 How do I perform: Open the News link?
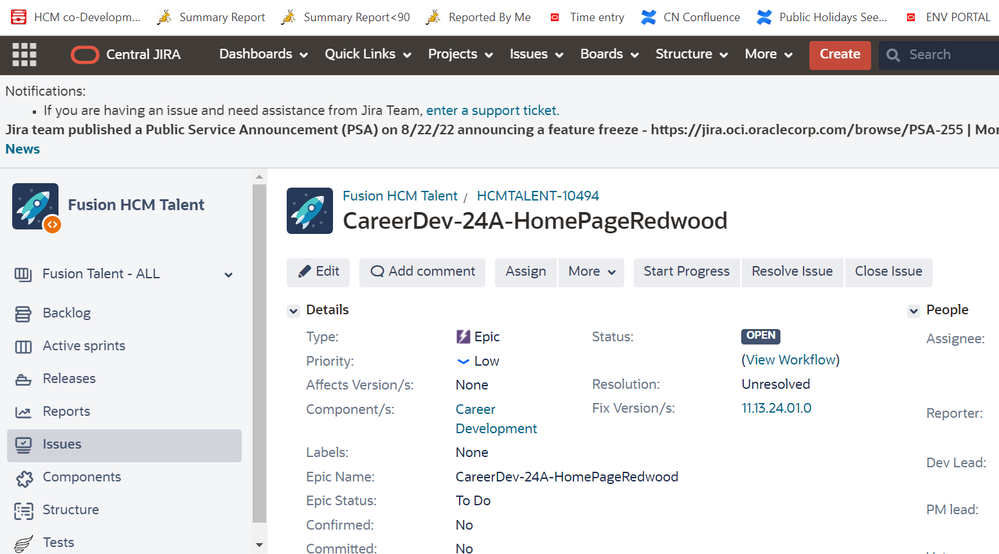tap(22, 149)
